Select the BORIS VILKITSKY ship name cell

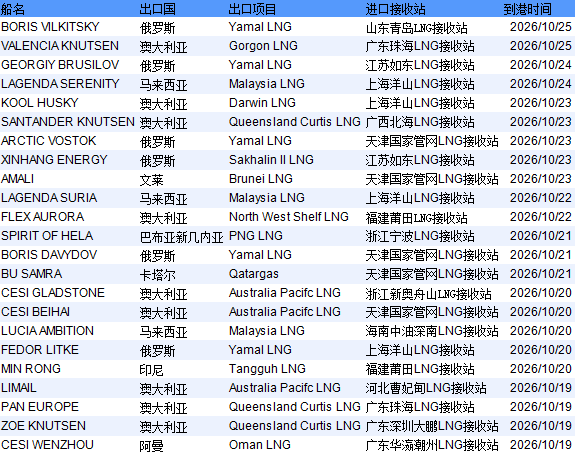(50, 27)
